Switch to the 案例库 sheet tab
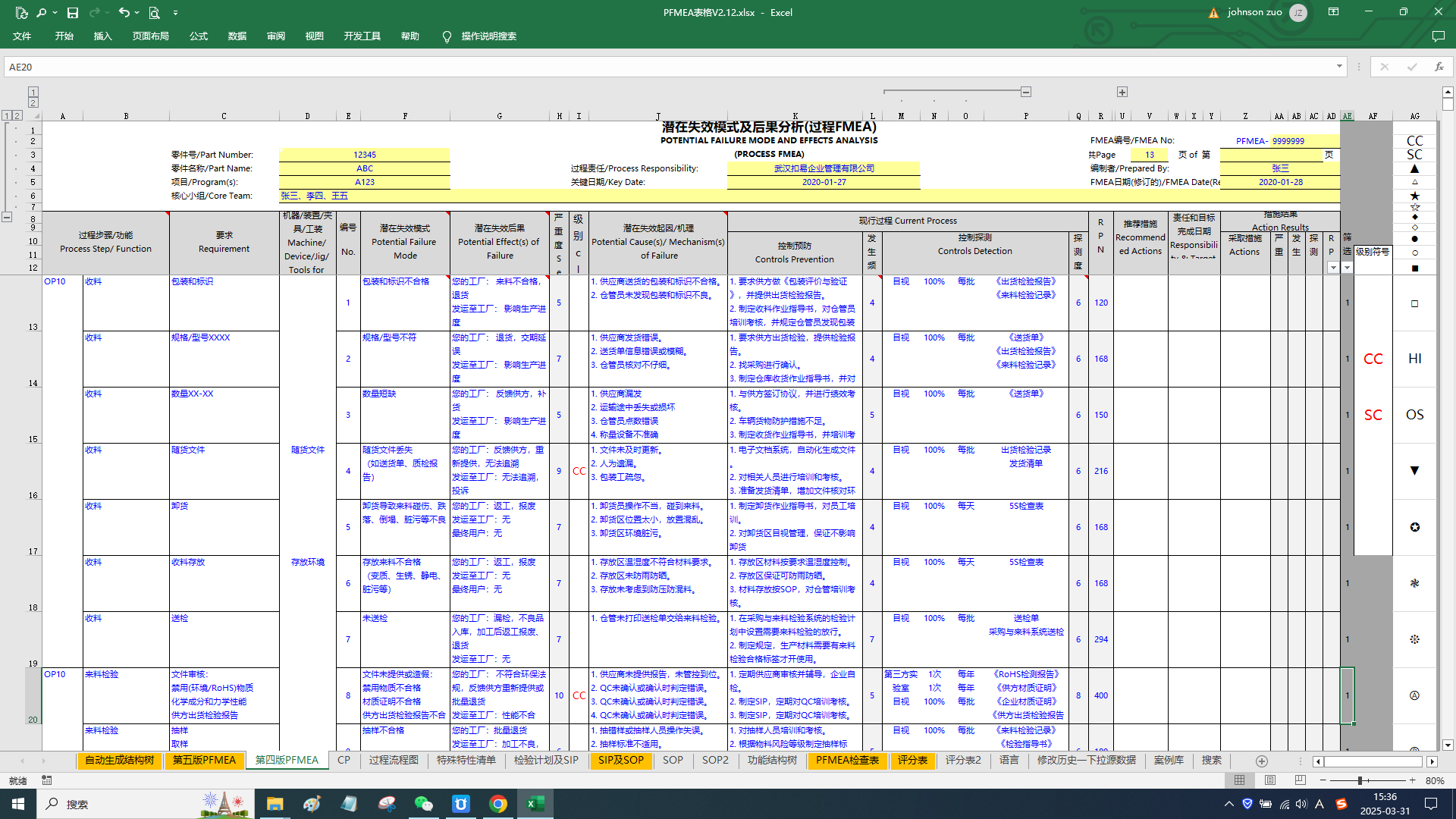1456x819 pixels. click(1169, 761)
